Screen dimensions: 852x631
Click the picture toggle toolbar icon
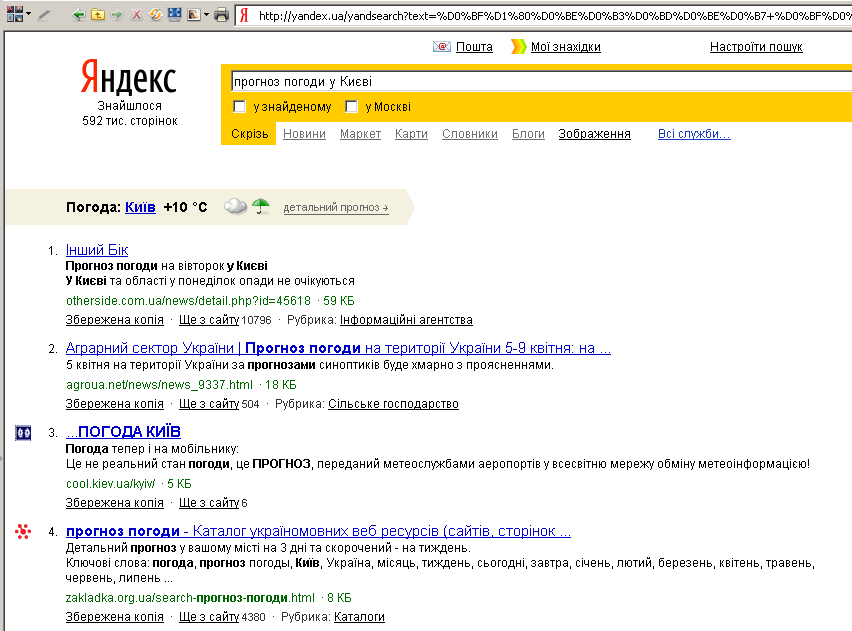point(193,15)
